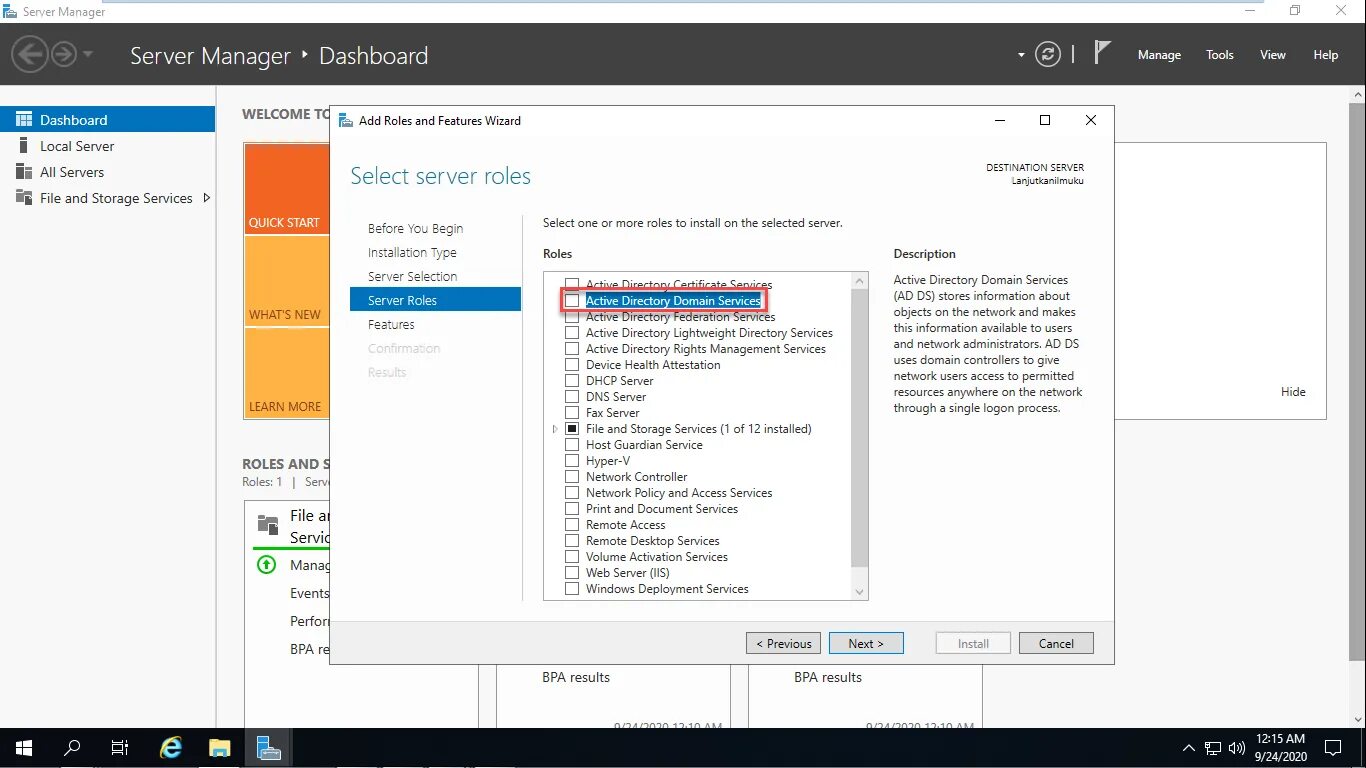Enable the DNS Server role checkbox
The width and height of the screenshot is (1366, 768).
click(572, 397)
